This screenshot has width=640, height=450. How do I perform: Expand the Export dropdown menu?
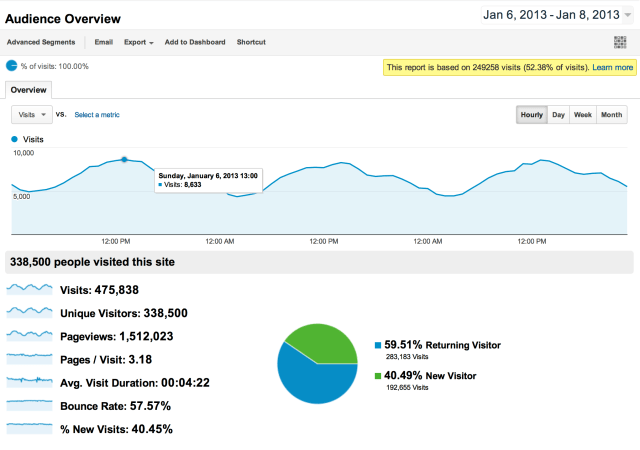[x=139, y=42]
